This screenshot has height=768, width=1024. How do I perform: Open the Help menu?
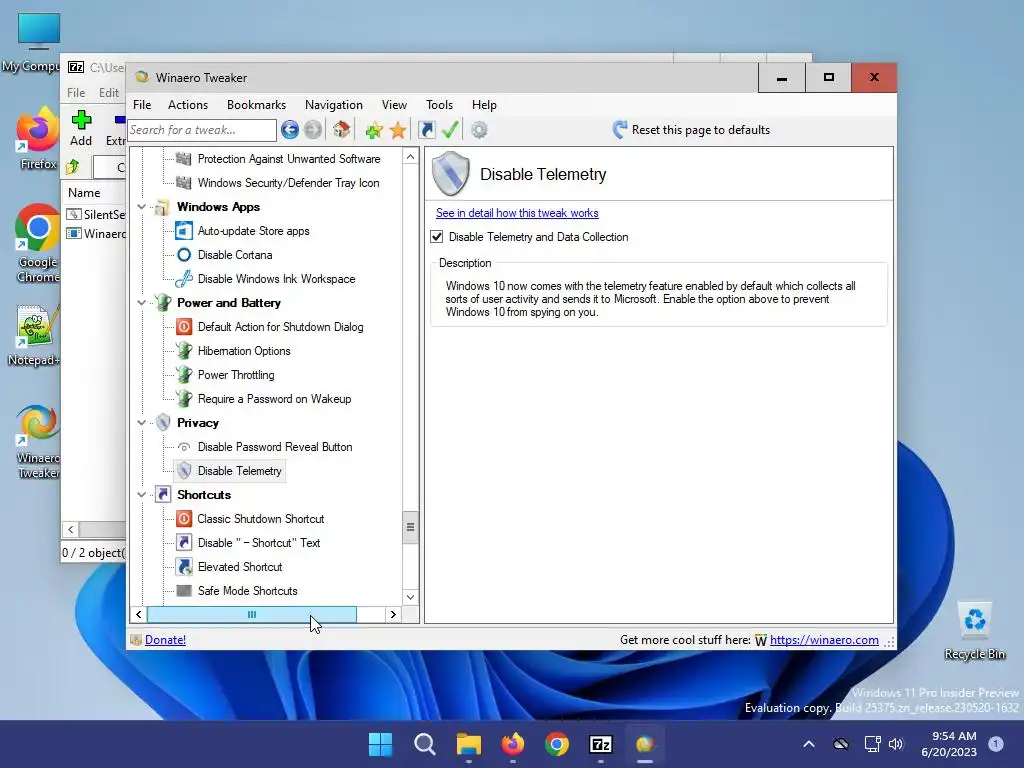(x=484, y=104)
